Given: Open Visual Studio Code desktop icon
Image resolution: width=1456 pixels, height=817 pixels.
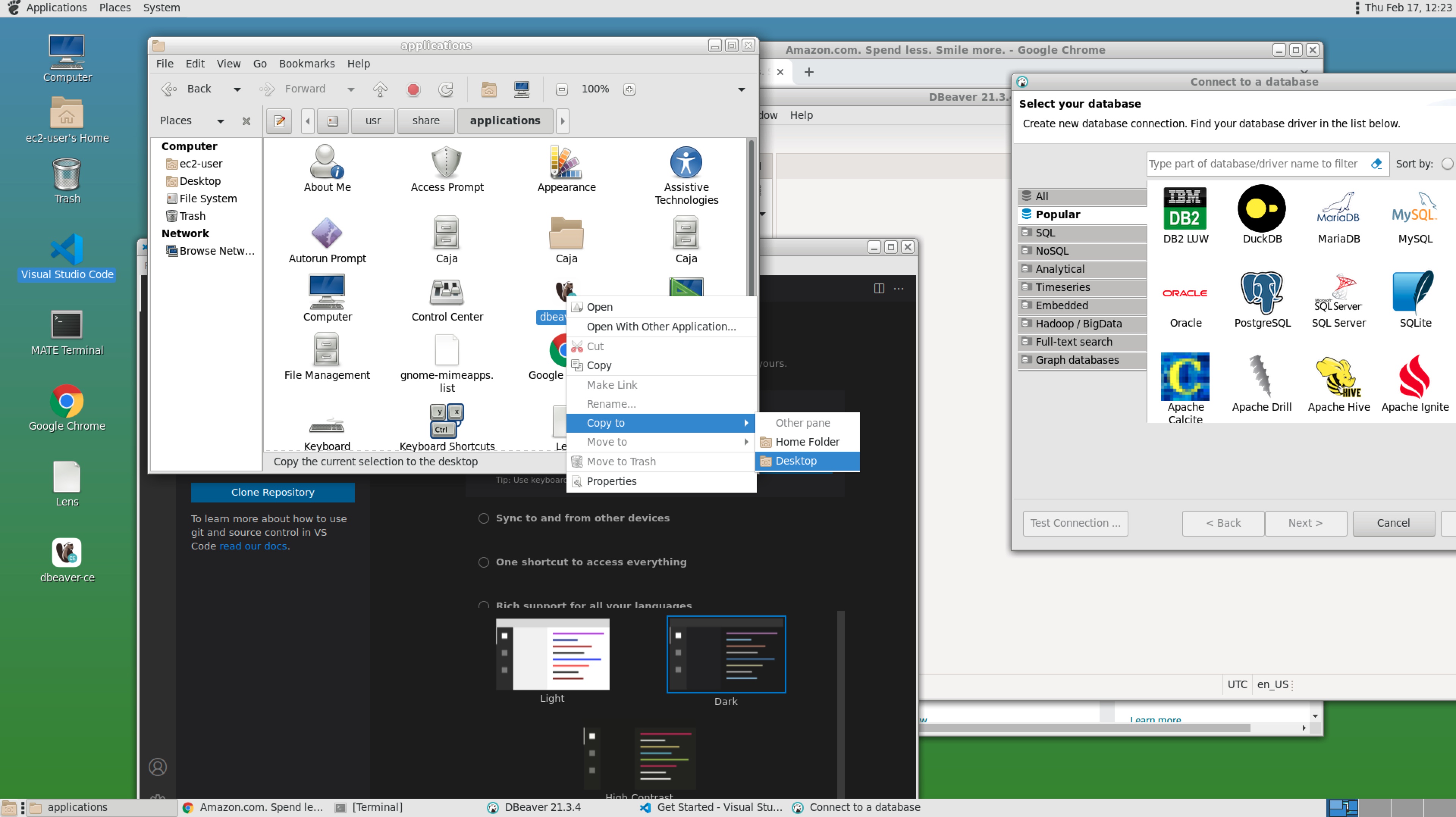Looking at the screenshot, I should [x=67, y=250].
